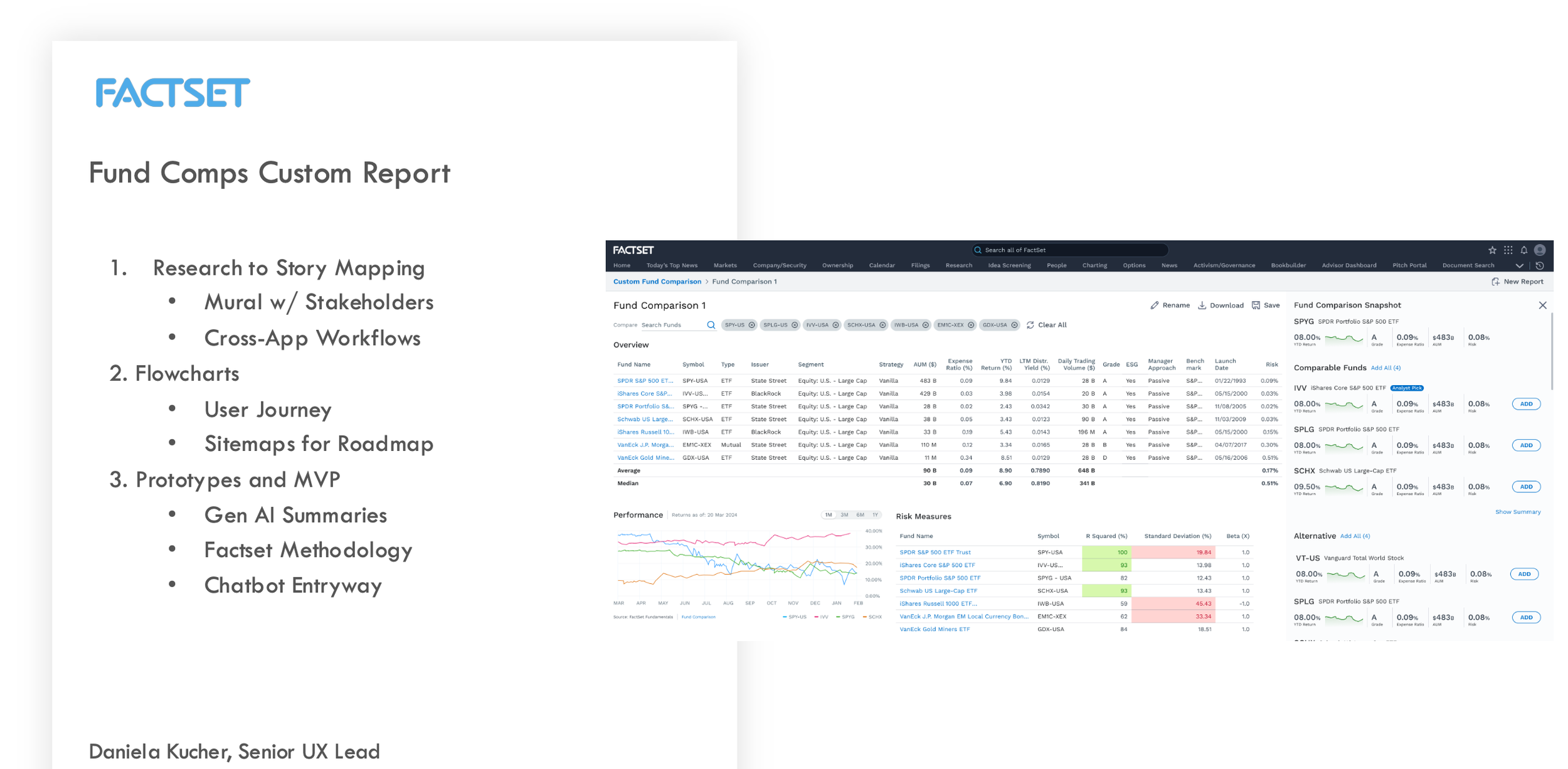Add the VT-US Vanguard Total World fund
Screen dimensions: 1568x769
click(x=1524, y=574)
